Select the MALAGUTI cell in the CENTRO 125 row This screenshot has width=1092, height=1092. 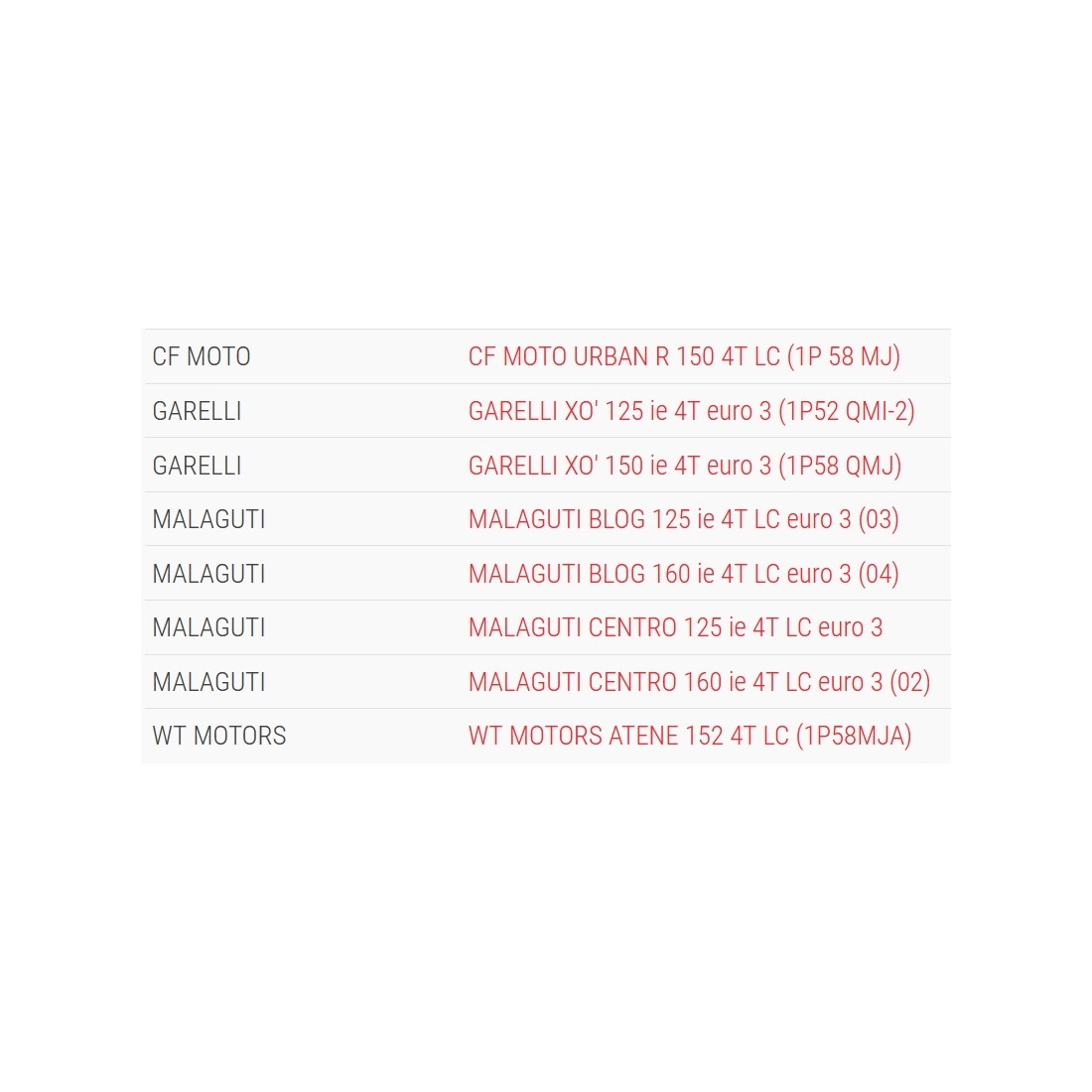(x=208, y=627)
